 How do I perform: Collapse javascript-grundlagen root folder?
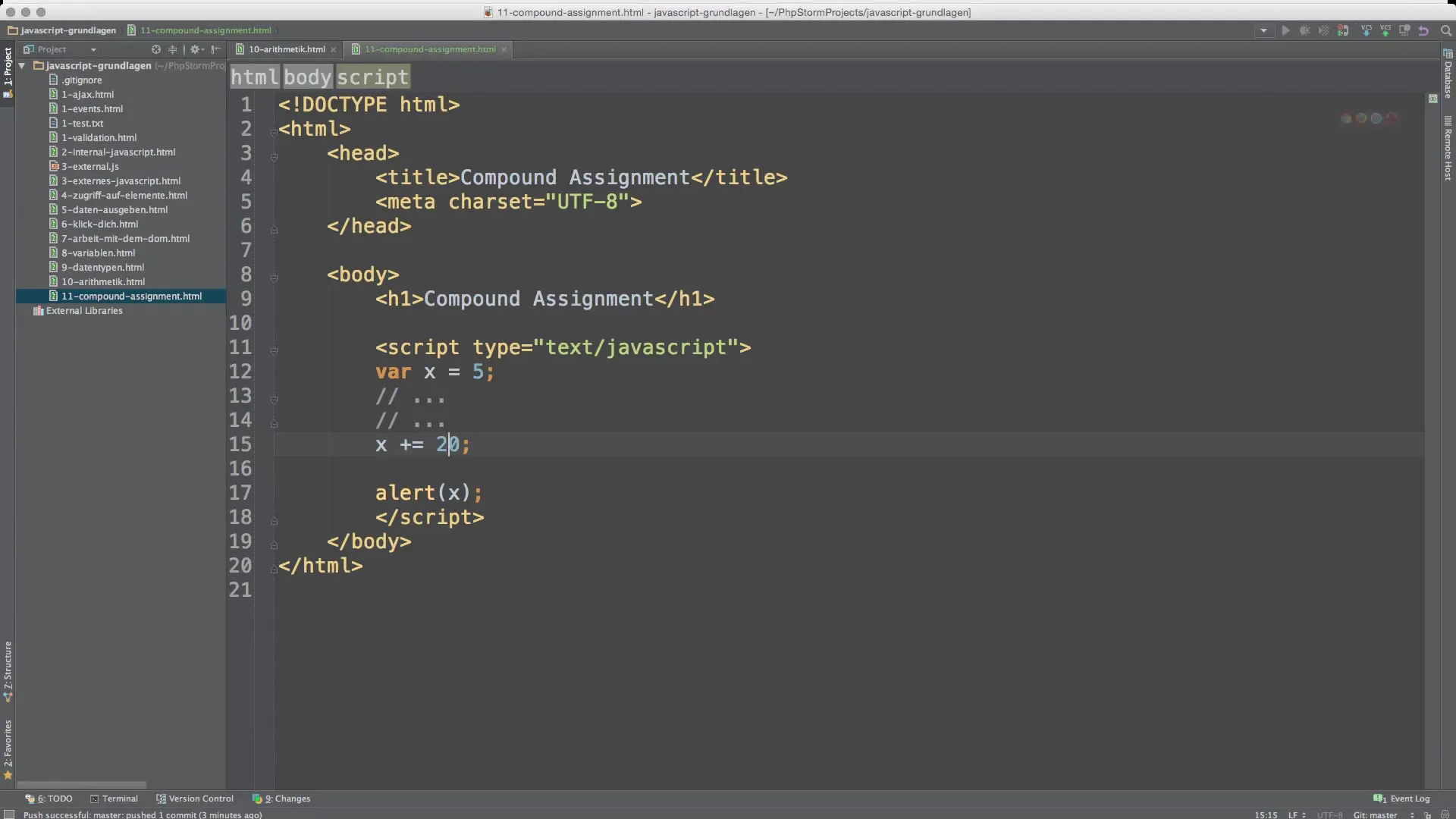pyautogui.click(x=23, y=66)
